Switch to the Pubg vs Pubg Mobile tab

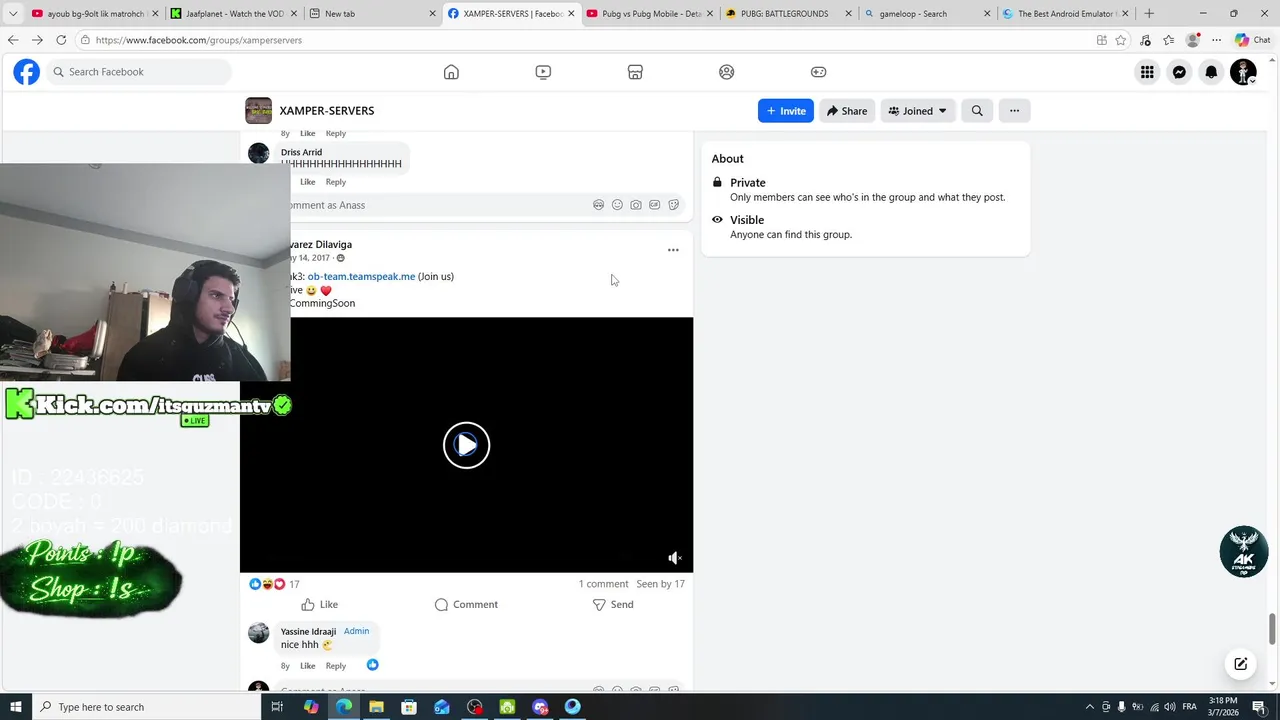[648, 14]
